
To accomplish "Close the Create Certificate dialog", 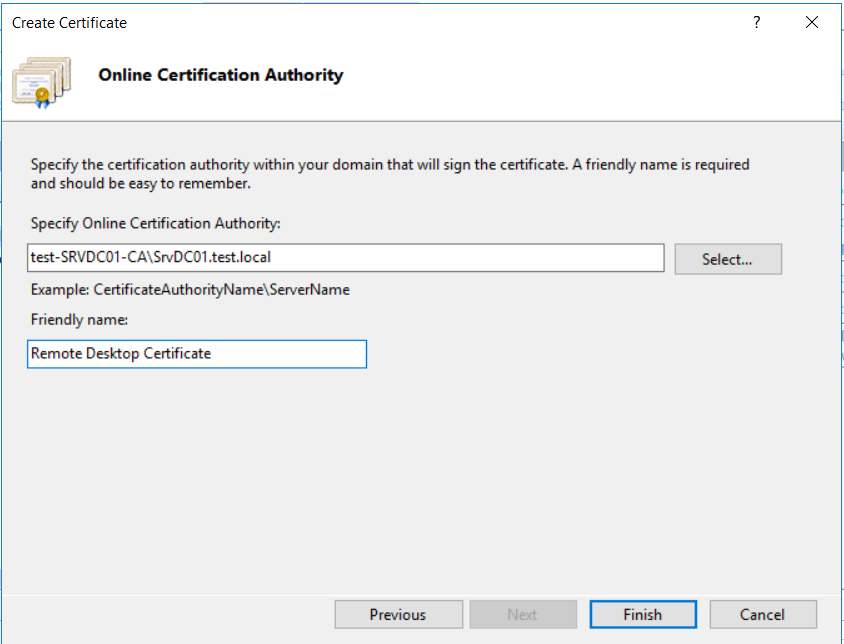I will (812, 22).
